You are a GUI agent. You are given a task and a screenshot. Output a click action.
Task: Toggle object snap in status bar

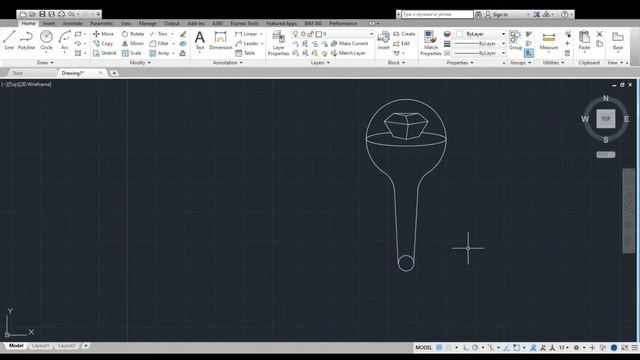click(x=517, y=348)
